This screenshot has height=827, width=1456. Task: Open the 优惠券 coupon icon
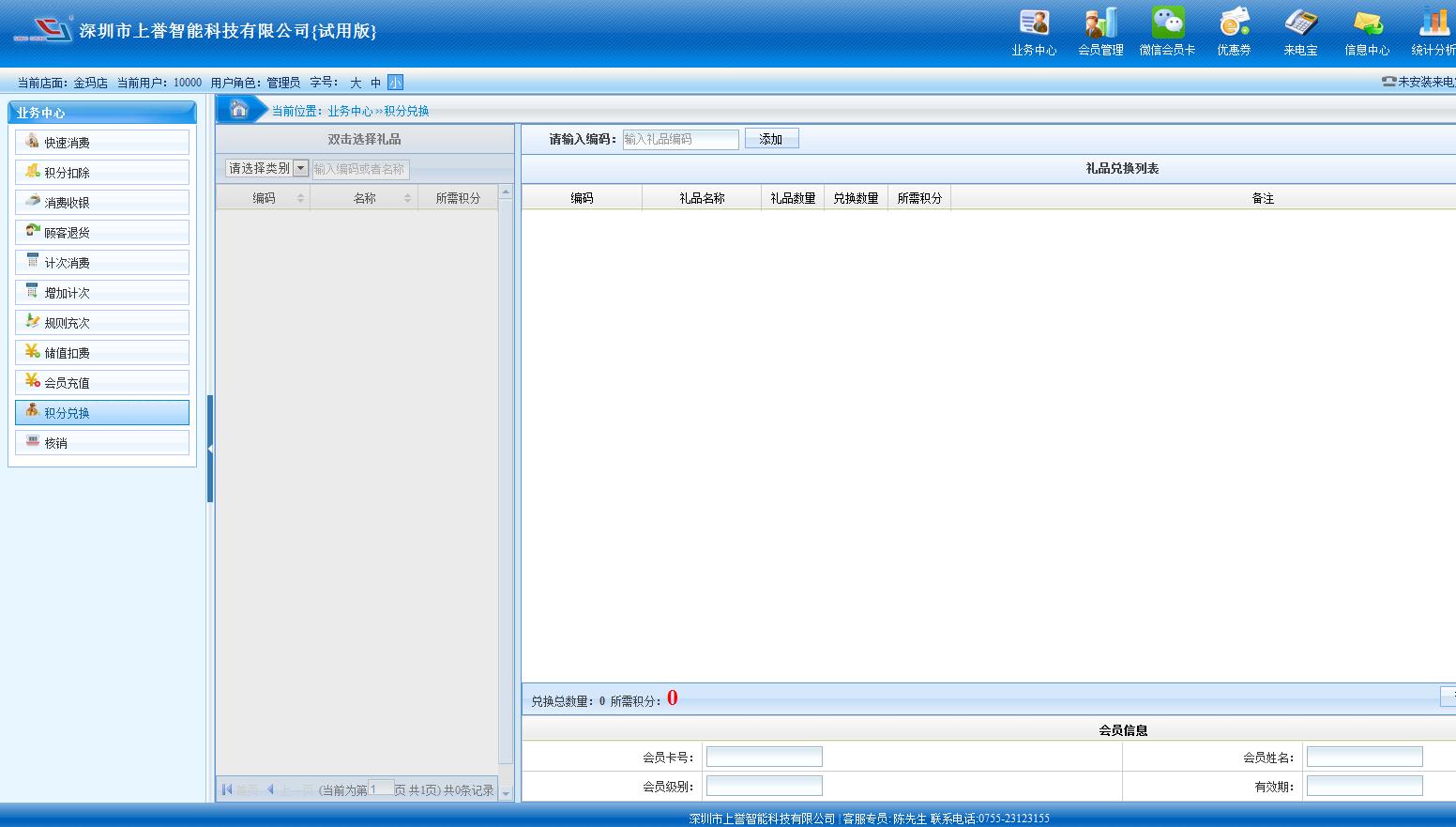pos(1234,23)
